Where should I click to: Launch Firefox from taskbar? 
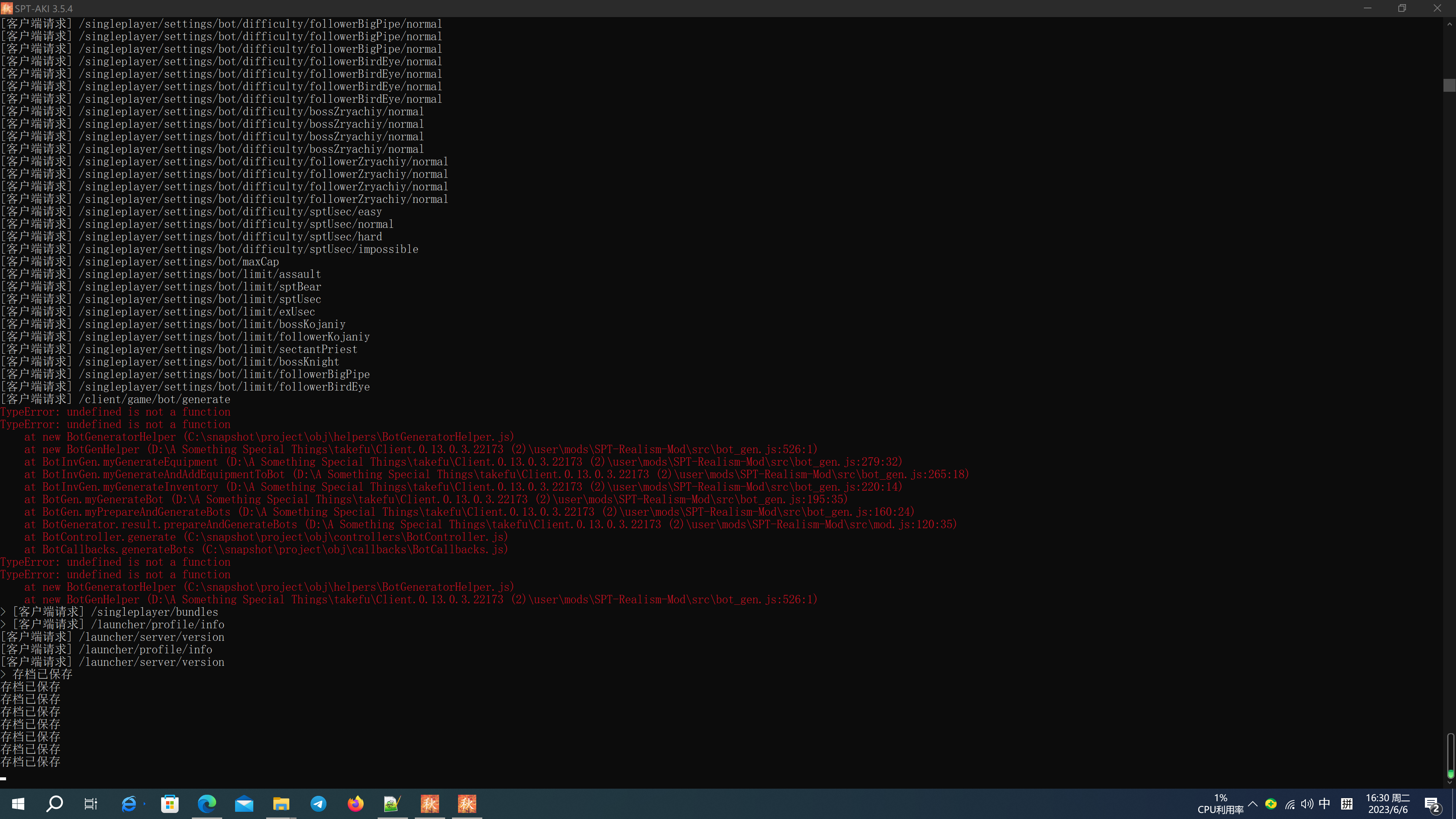(x=356, y=804)
